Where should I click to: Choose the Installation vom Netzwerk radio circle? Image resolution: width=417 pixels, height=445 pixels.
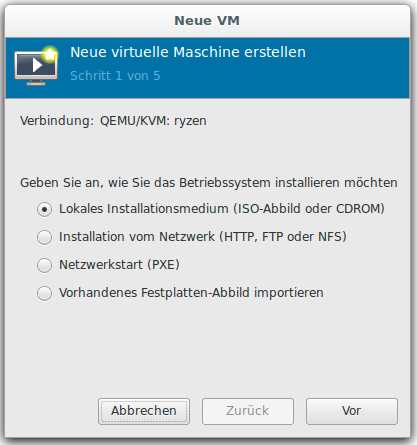[x=44, y=237]
